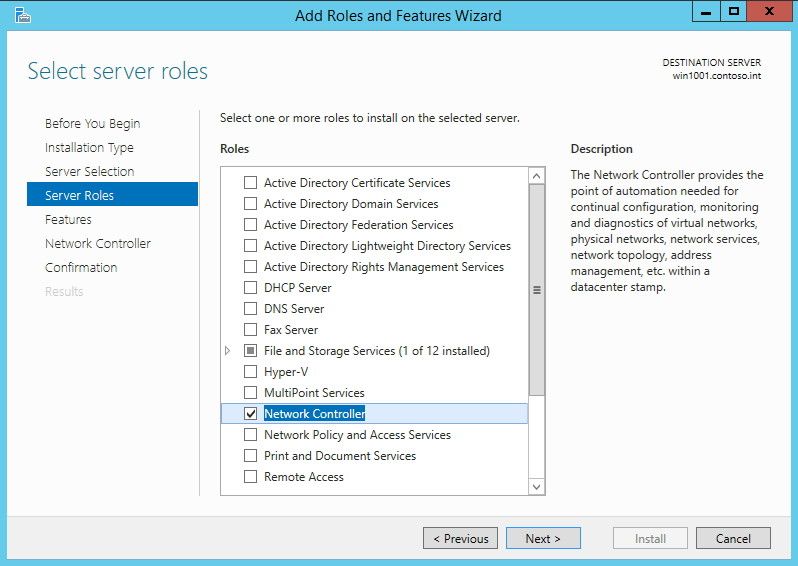This screenshot has width=798, height=566.
Task: Select MultiPoint Services role label
Action: coord(314,393)
